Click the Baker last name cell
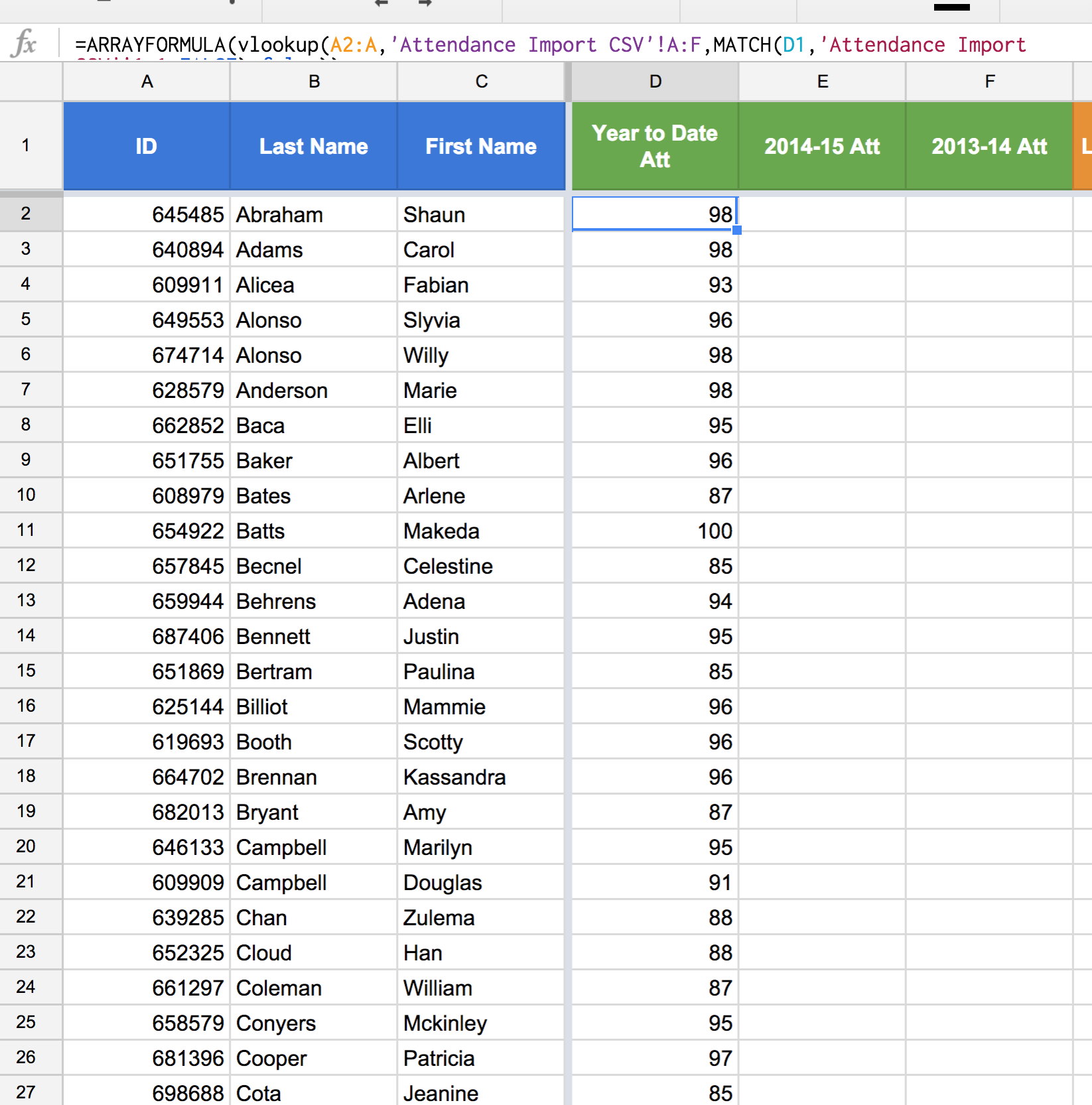This screenshot has height=1105, width=1092. tap(314, 460)
